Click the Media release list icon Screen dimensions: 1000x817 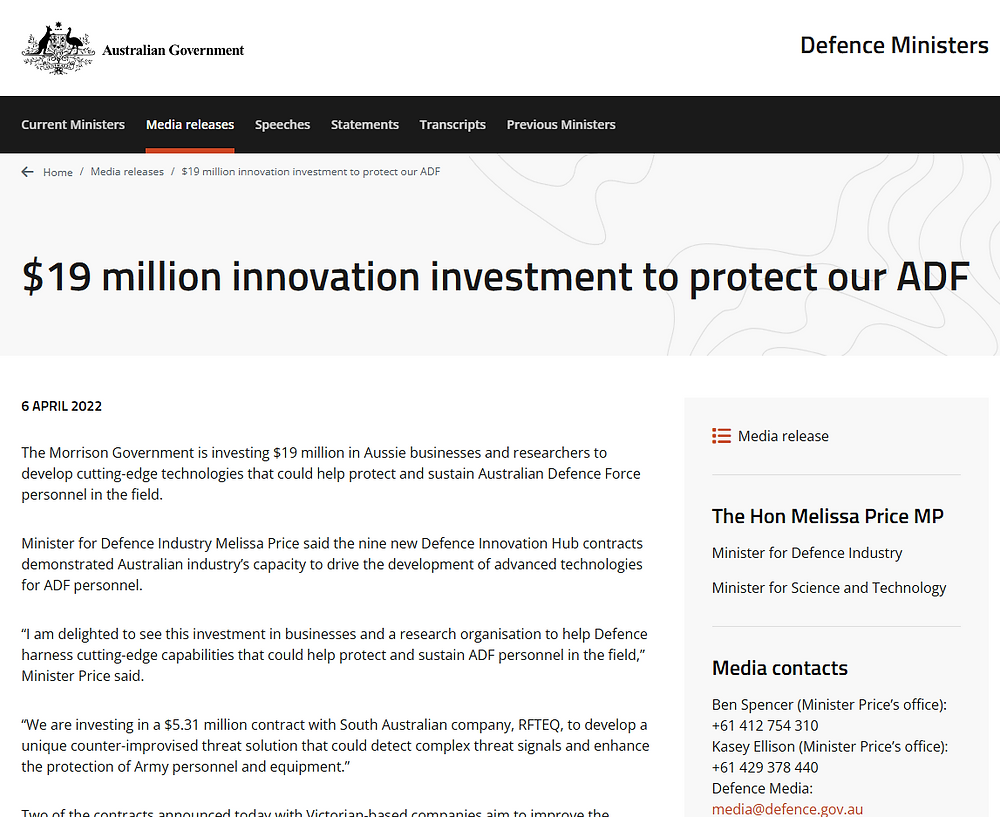[721, 436]
